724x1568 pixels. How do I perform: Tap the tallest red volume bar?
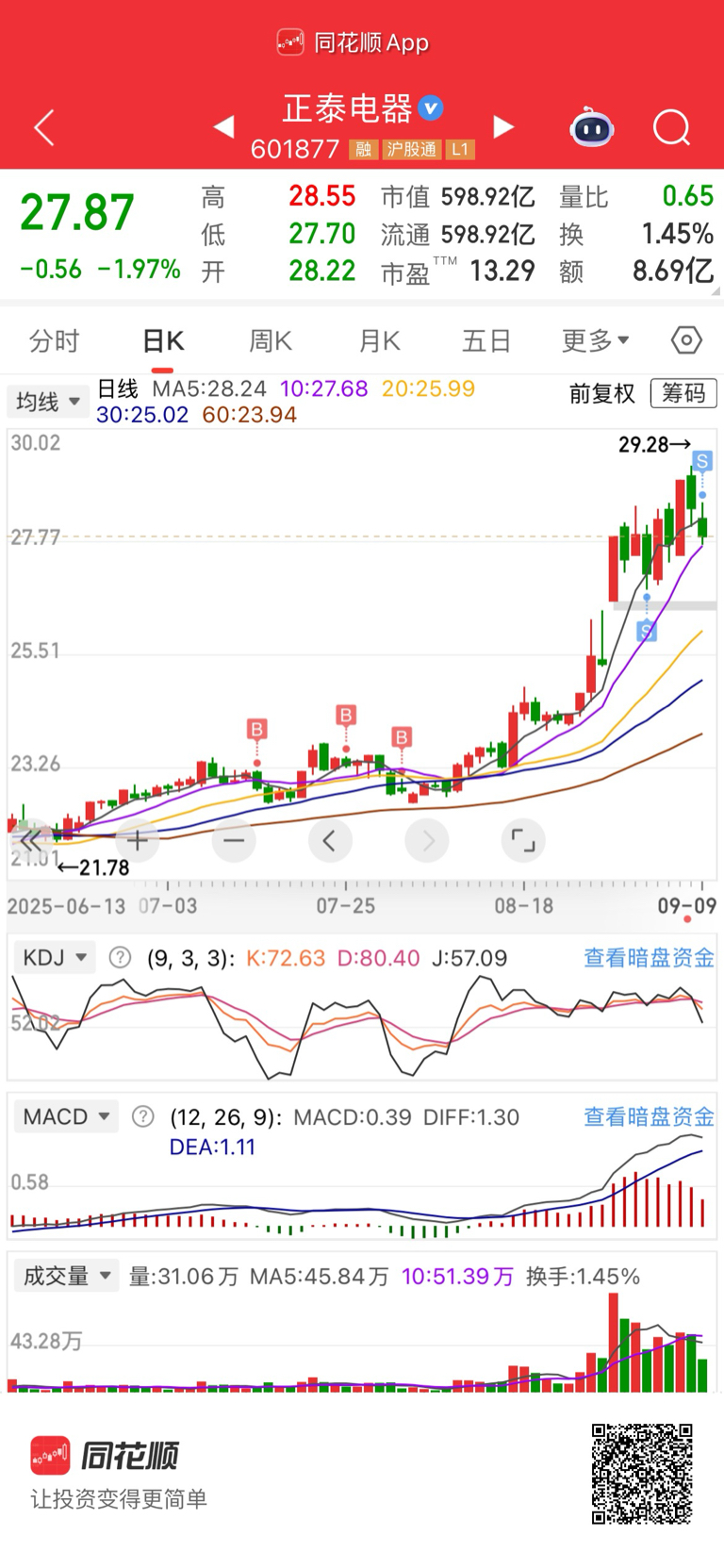(x=614, y=1343)
